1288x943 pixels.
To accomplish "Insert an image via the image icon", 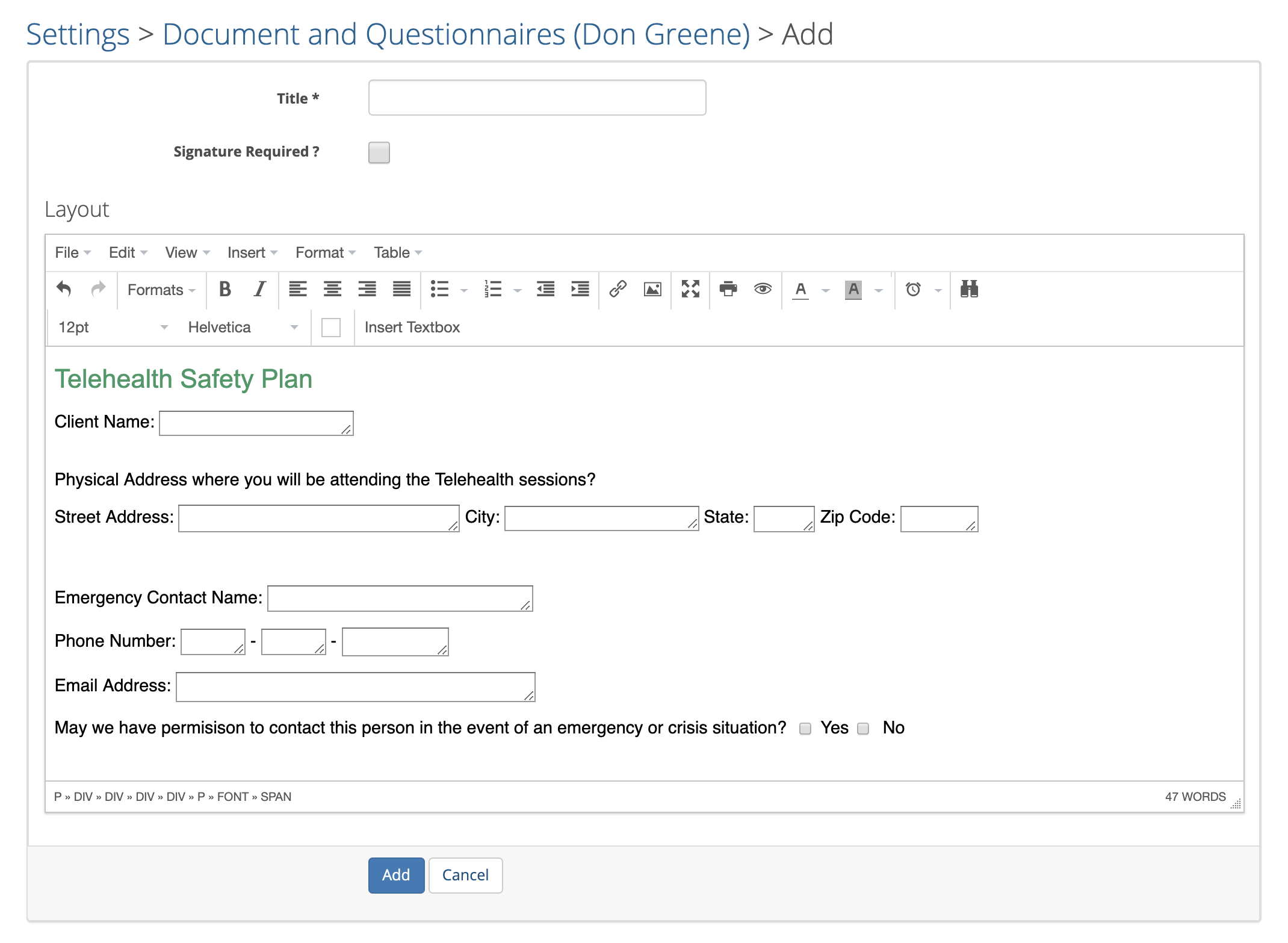I will [653, 290].
